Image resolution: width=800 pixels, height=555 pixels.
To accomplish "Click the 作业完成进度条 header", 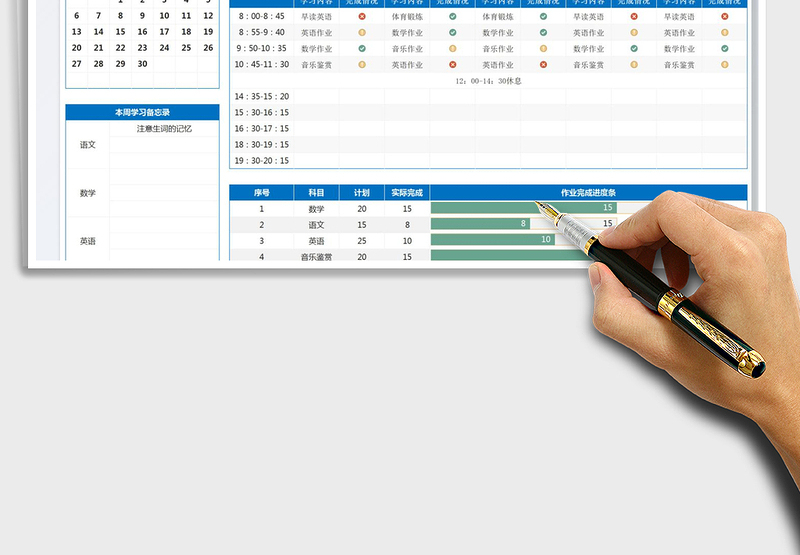I will (x=588, y=192).
